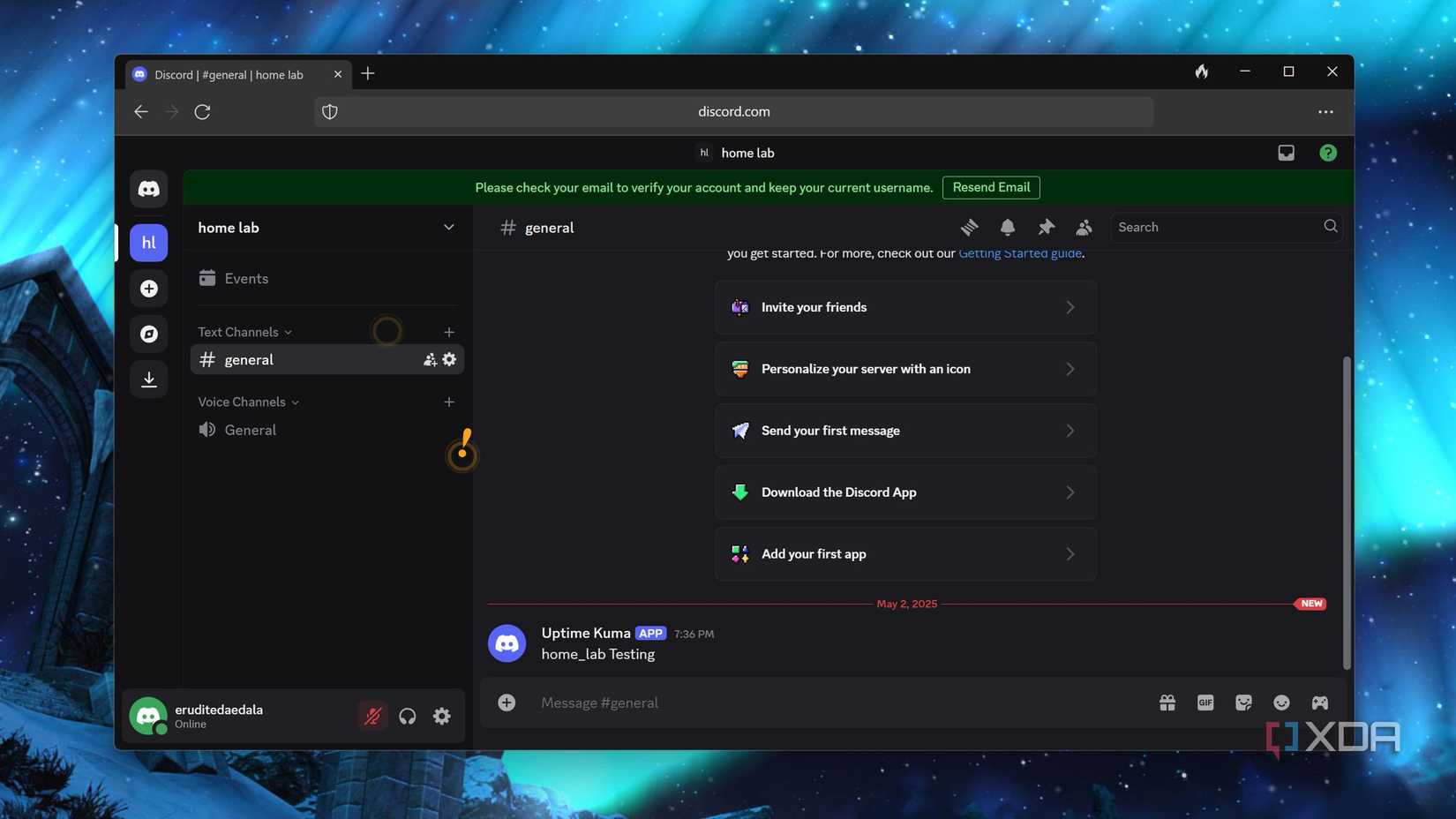Open Edit Channel gear on general channel
This screenshot has width=1456, height=819.
449,360
